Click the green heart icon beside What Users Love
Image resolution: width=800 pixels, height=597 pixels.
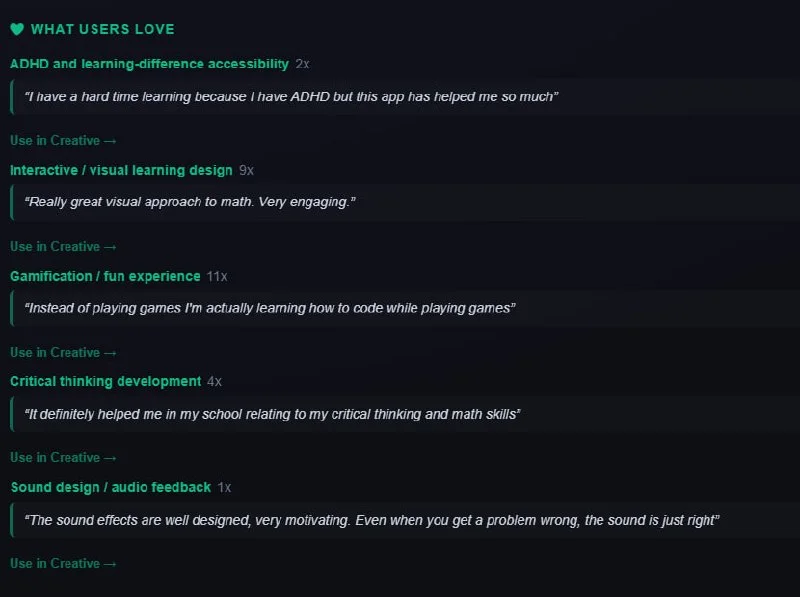17,29
